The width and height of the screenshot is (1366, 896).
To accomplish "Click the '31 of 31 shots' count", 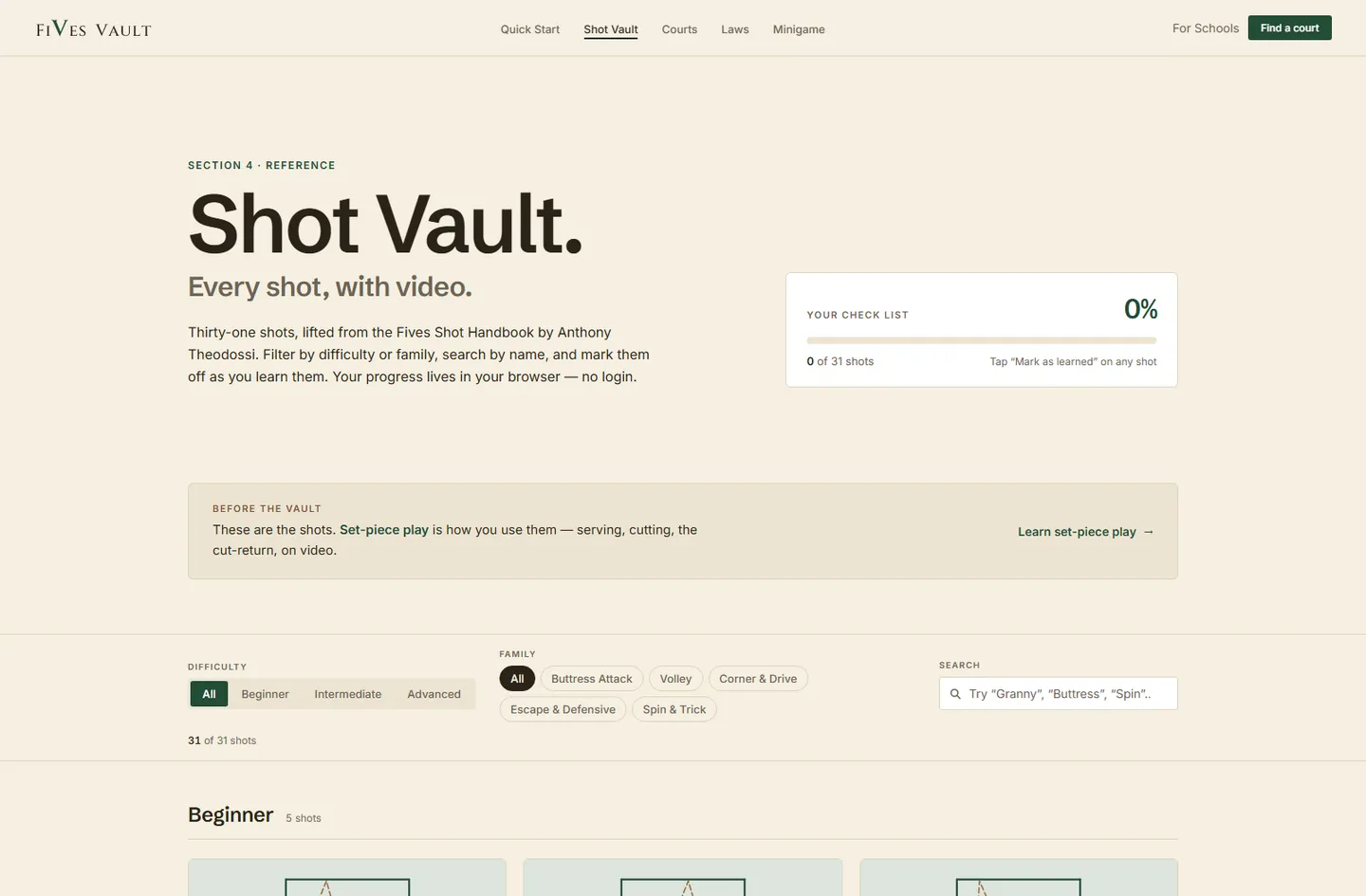I will pyautogui.click(x=222, y=741).
